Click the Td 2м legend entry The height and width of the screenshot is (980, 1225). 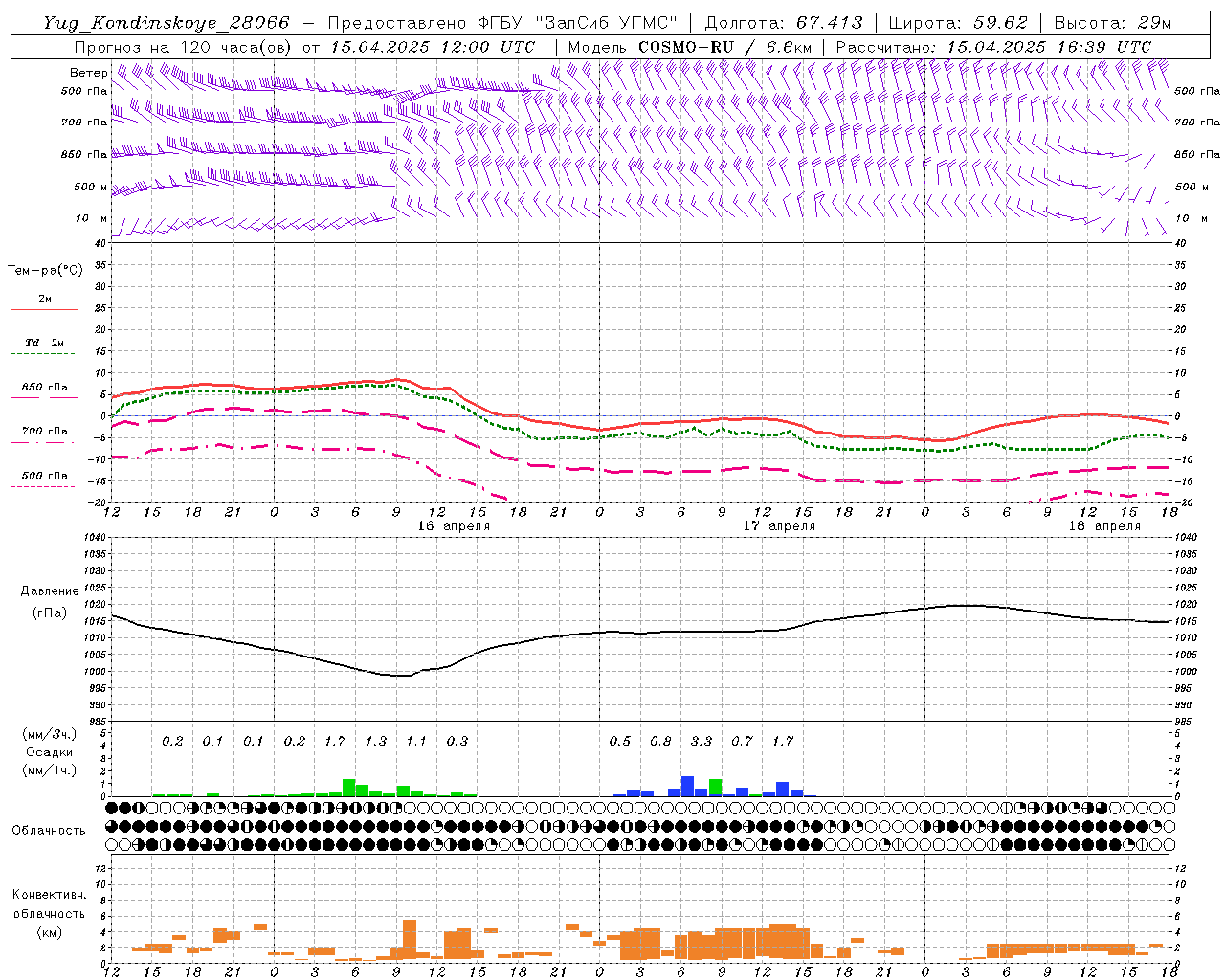click(45, 343)
